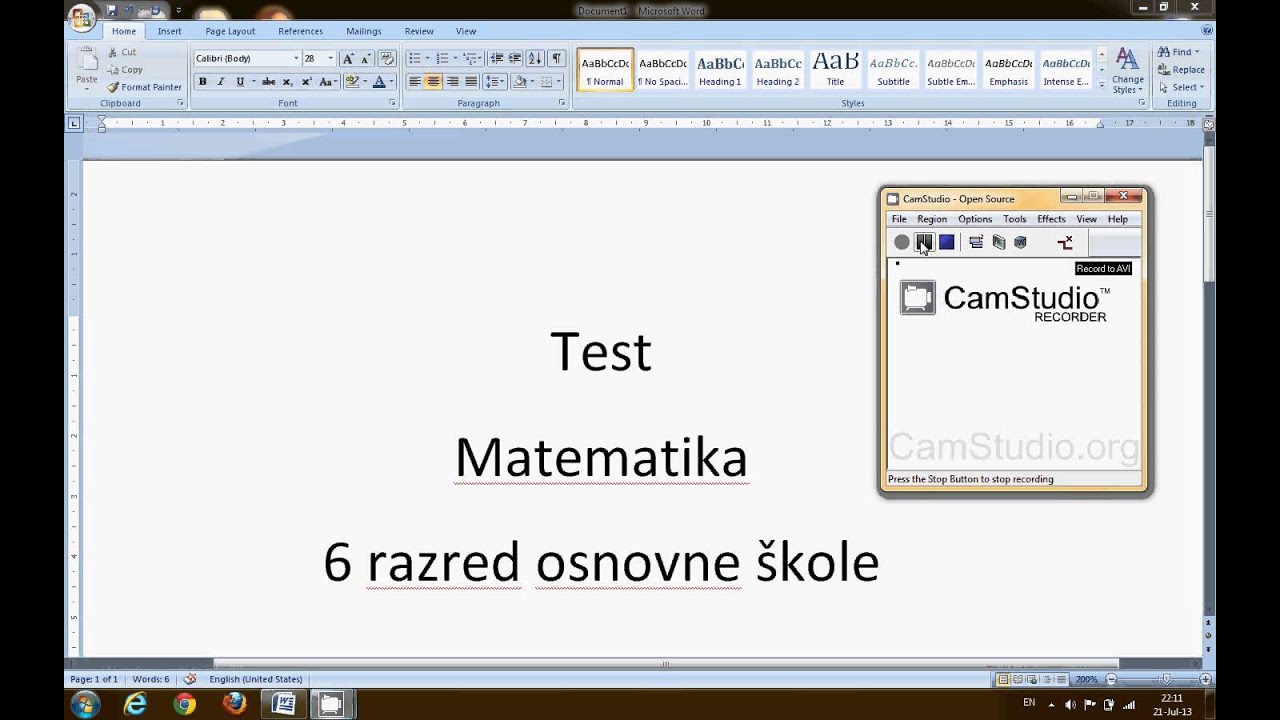This screenshot has width=1280, height=720.
Task: Align text left
Action: pos(415,82)
